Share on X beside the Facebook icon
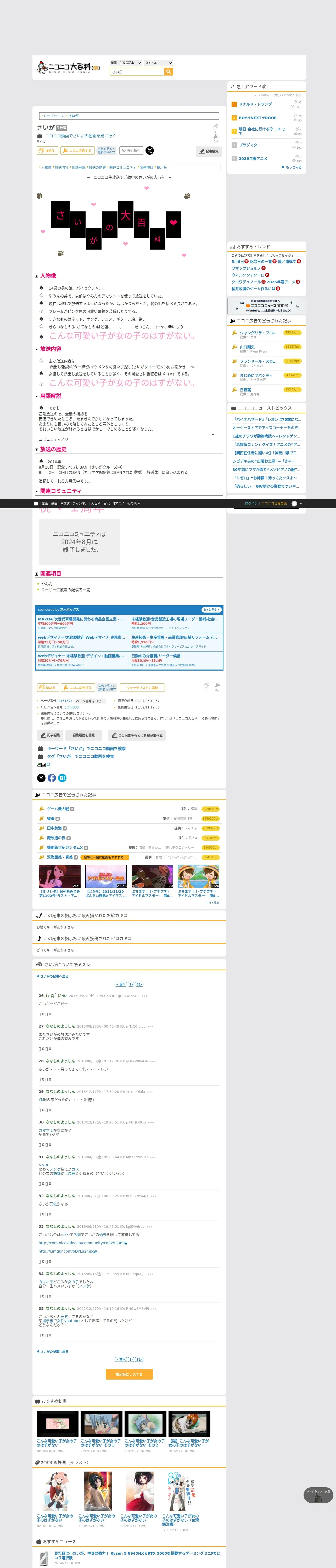This screenshot has width=336, height=1568. pyautogui.click(x=41, y=778)
